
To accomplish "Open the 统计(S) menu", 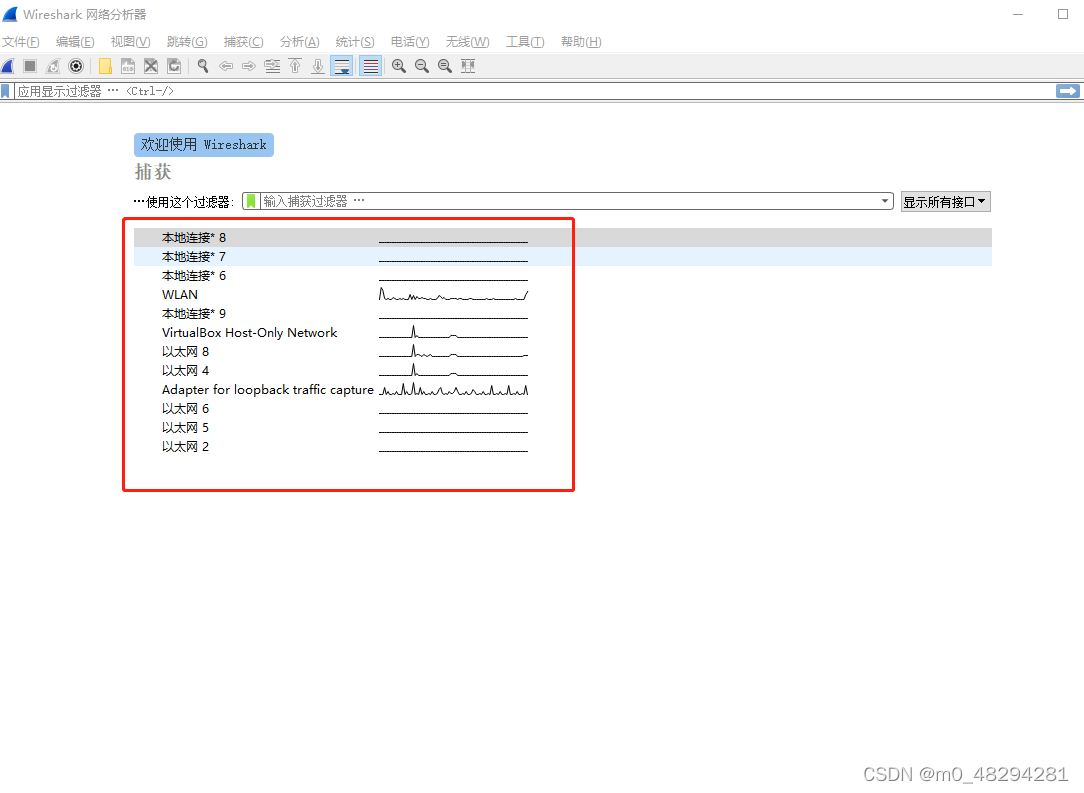I will tap(355, 42).
